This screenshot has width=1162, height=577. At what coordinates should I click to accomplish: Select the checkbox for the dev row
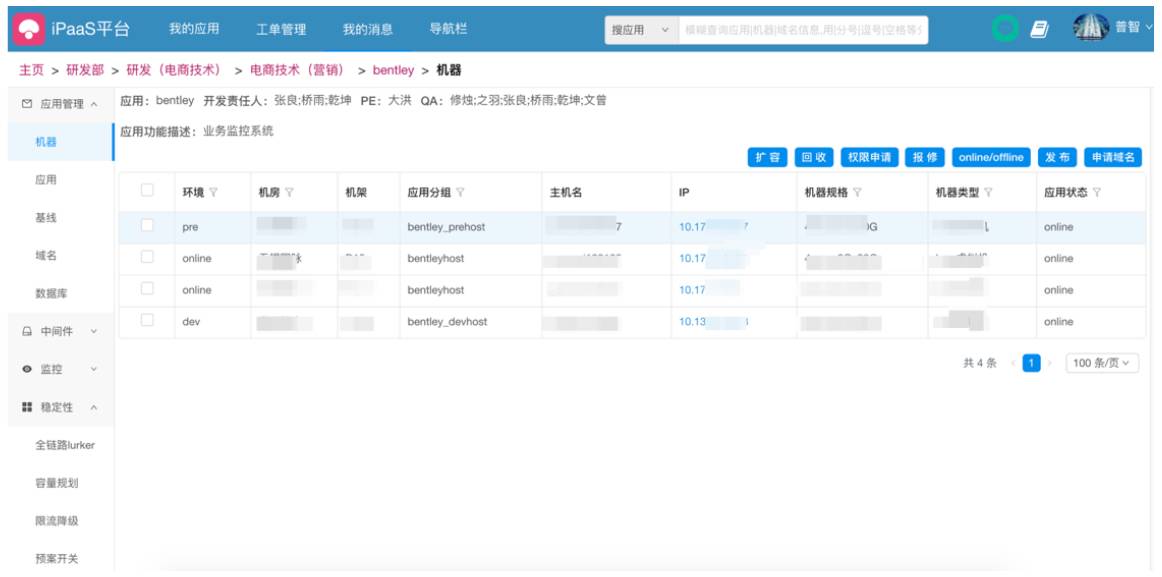[148, 321]
